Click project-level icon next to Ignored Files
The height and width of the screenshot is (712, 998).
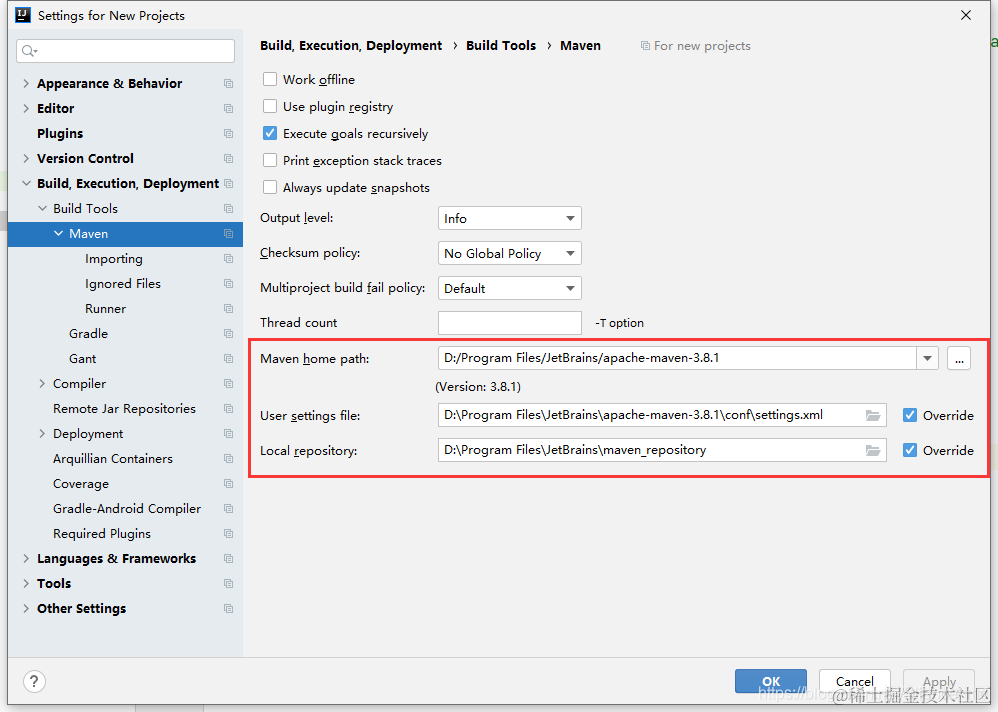click(228, 284)
